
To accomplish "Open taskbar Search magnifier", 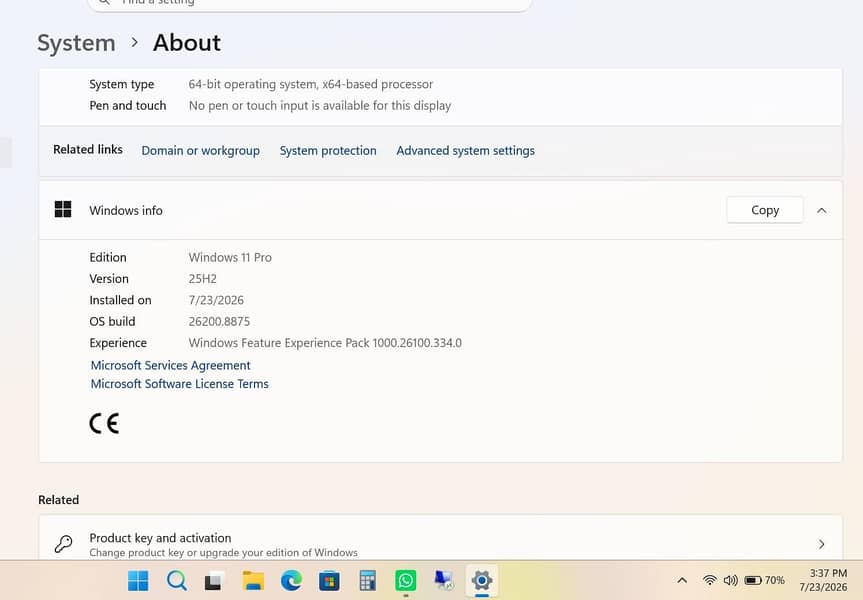I will pyautogui.click(x=177, y=581).
